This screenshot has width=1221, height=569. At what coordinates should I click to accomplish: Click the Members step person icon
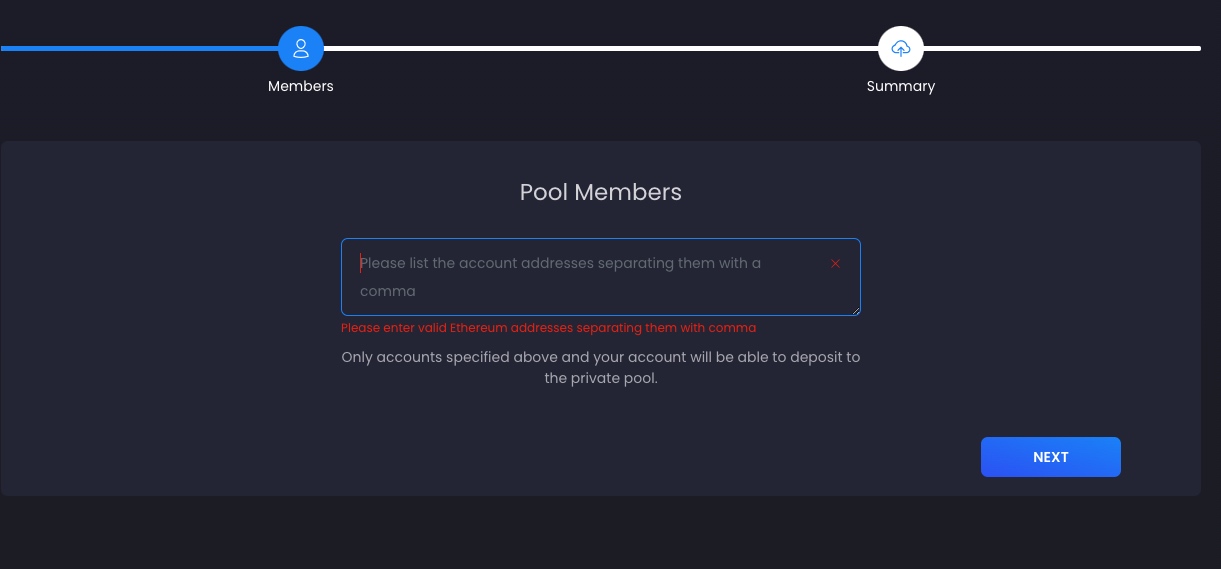click(x=301, y=48)
